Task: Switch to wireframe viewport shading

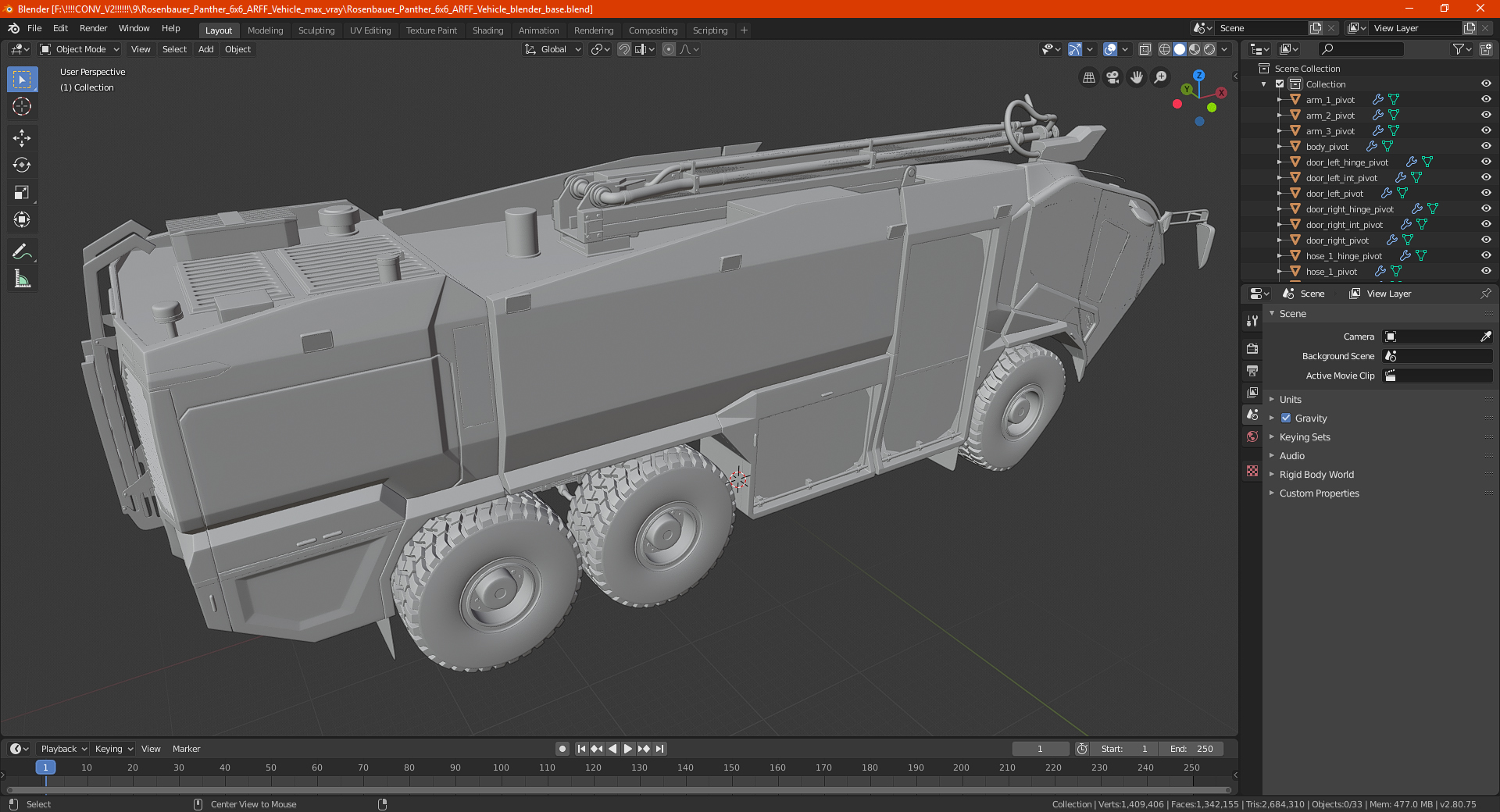Action: tap(1165, 49)
